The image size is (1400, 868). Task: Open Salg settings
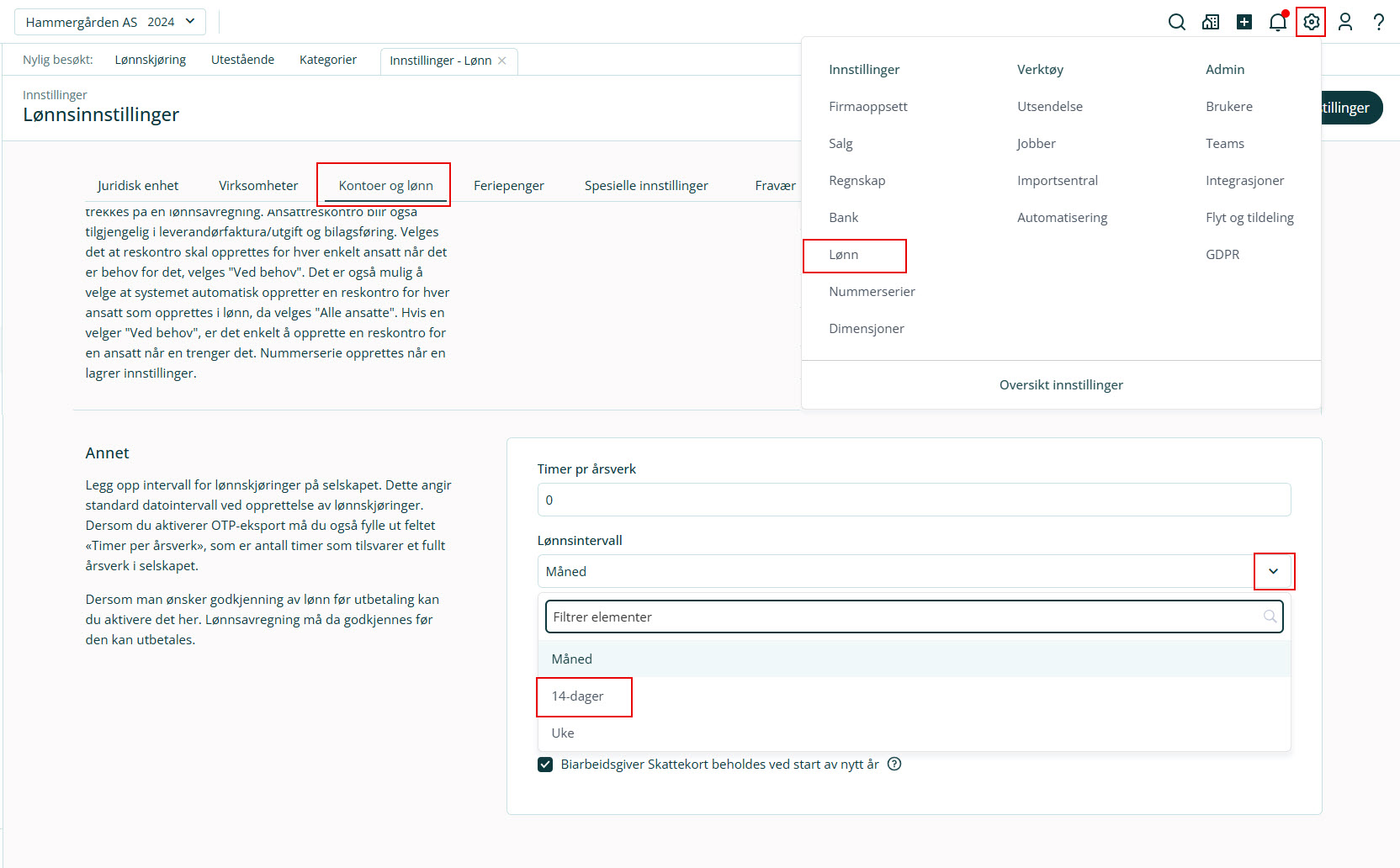coord(841,144)
